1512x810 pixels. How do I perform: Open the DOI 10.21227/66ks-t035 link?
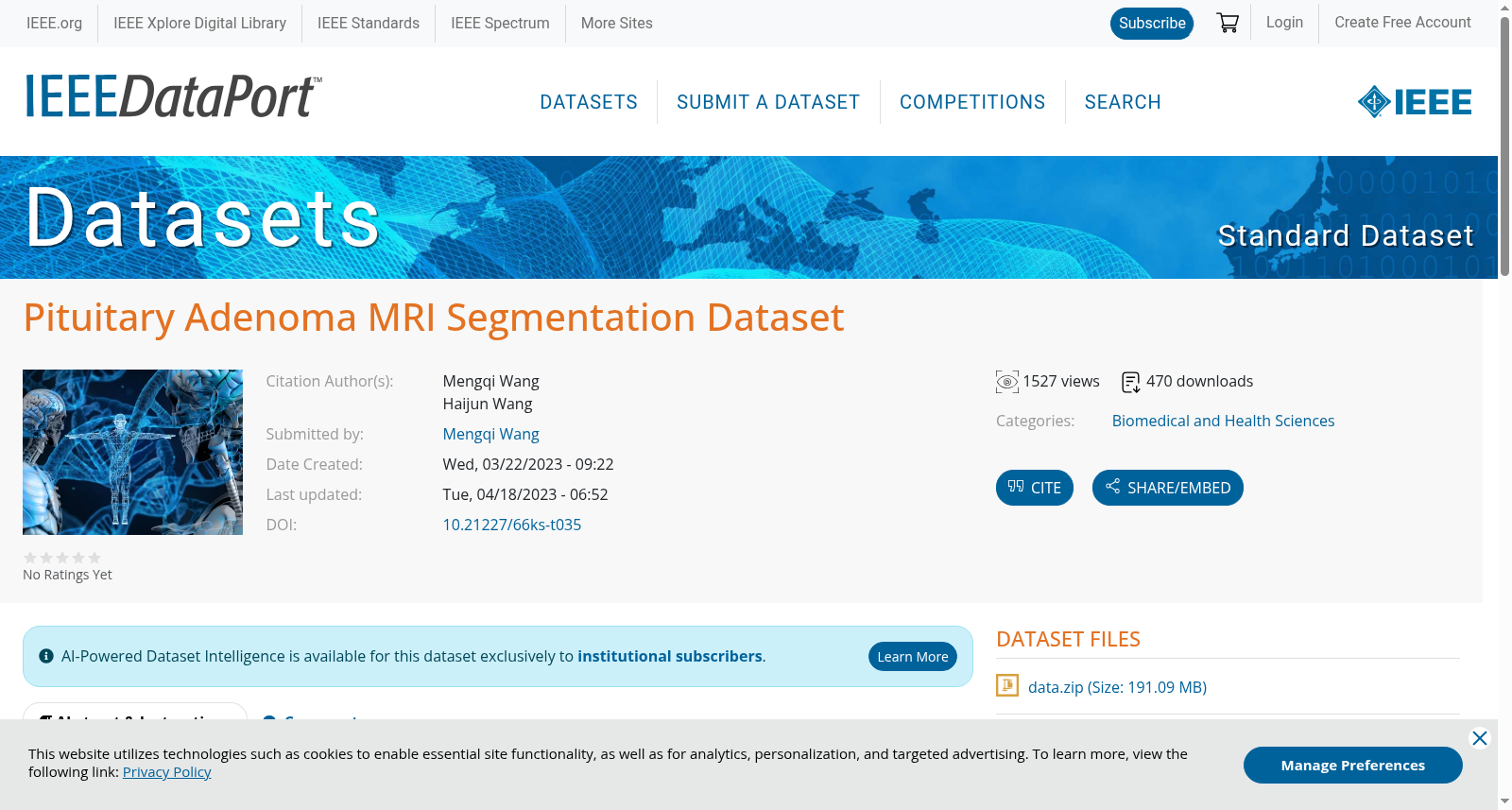coord(512,525)
